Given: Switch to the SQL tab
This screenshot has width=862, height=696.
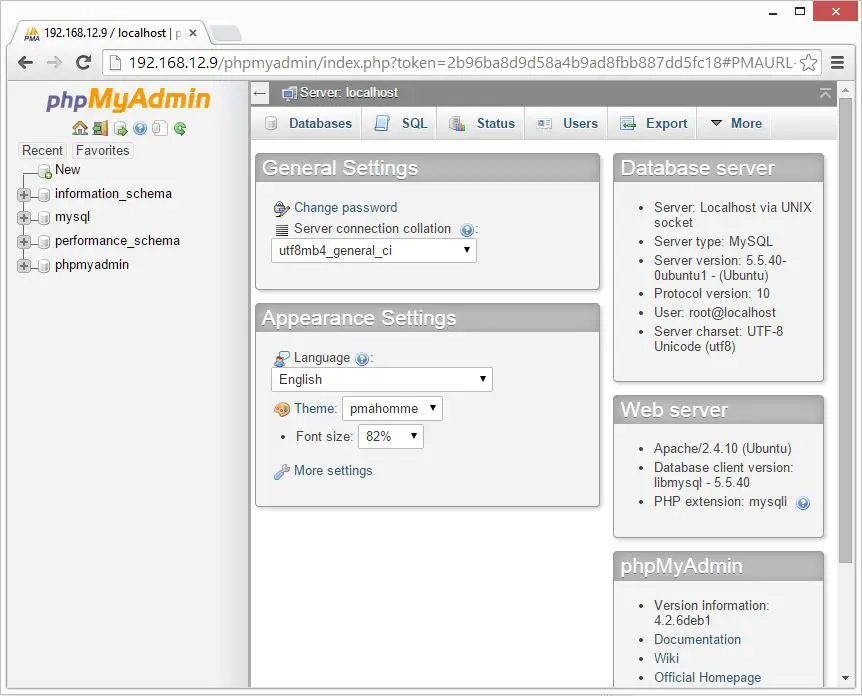Looking at the screenshot, I should 400,123.
